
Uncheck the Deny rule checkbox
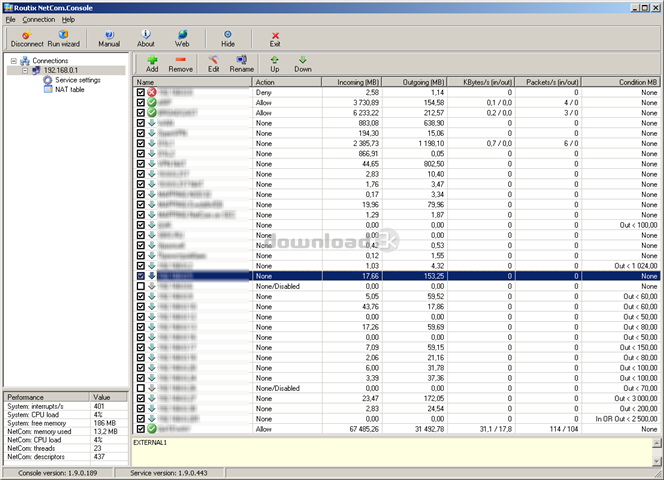click(141, 92)
